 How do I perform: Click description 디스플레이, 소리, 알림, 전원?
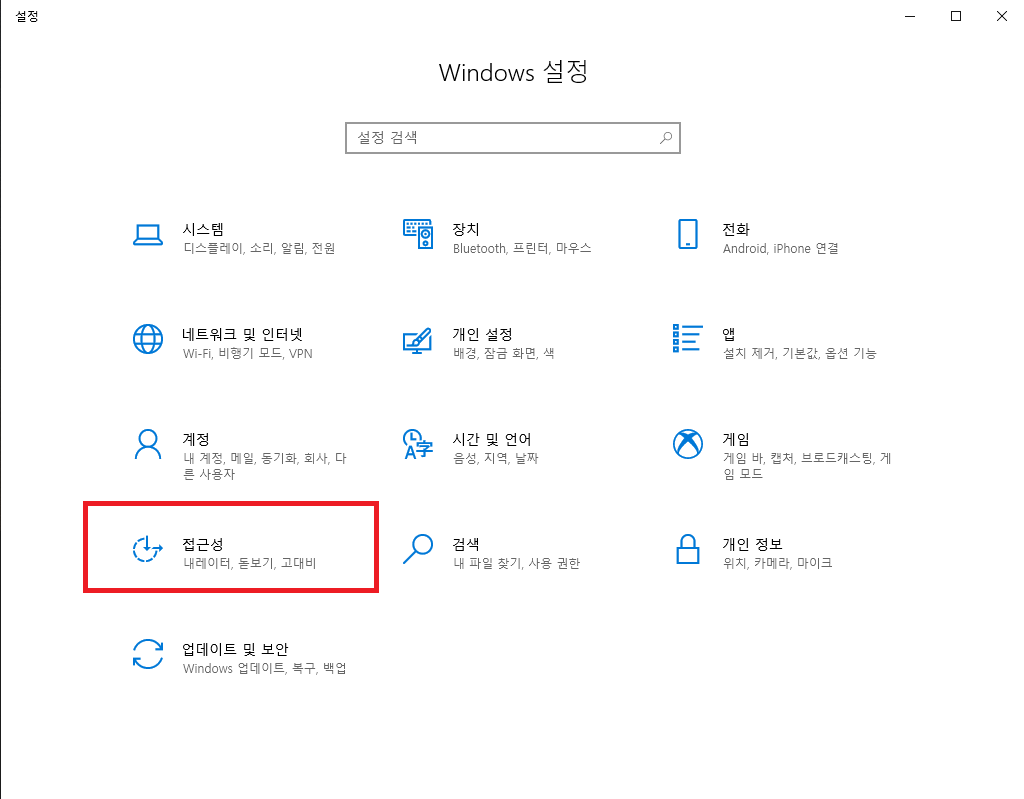coord(259,248)
